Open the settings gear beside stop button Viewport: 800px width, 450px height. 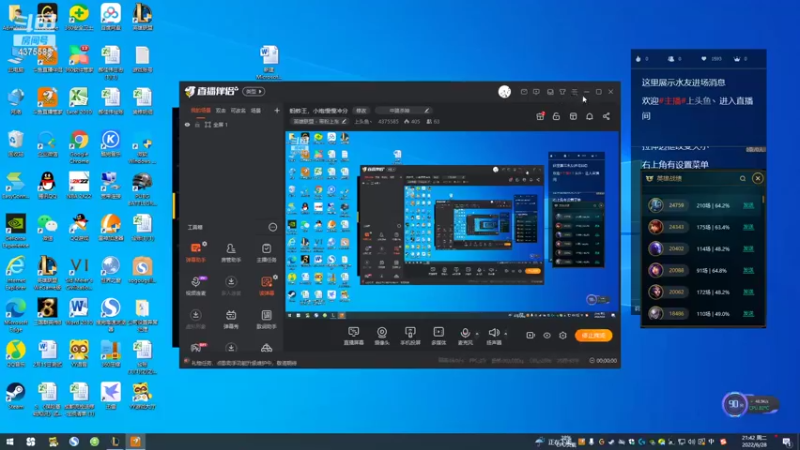point(563,336)
